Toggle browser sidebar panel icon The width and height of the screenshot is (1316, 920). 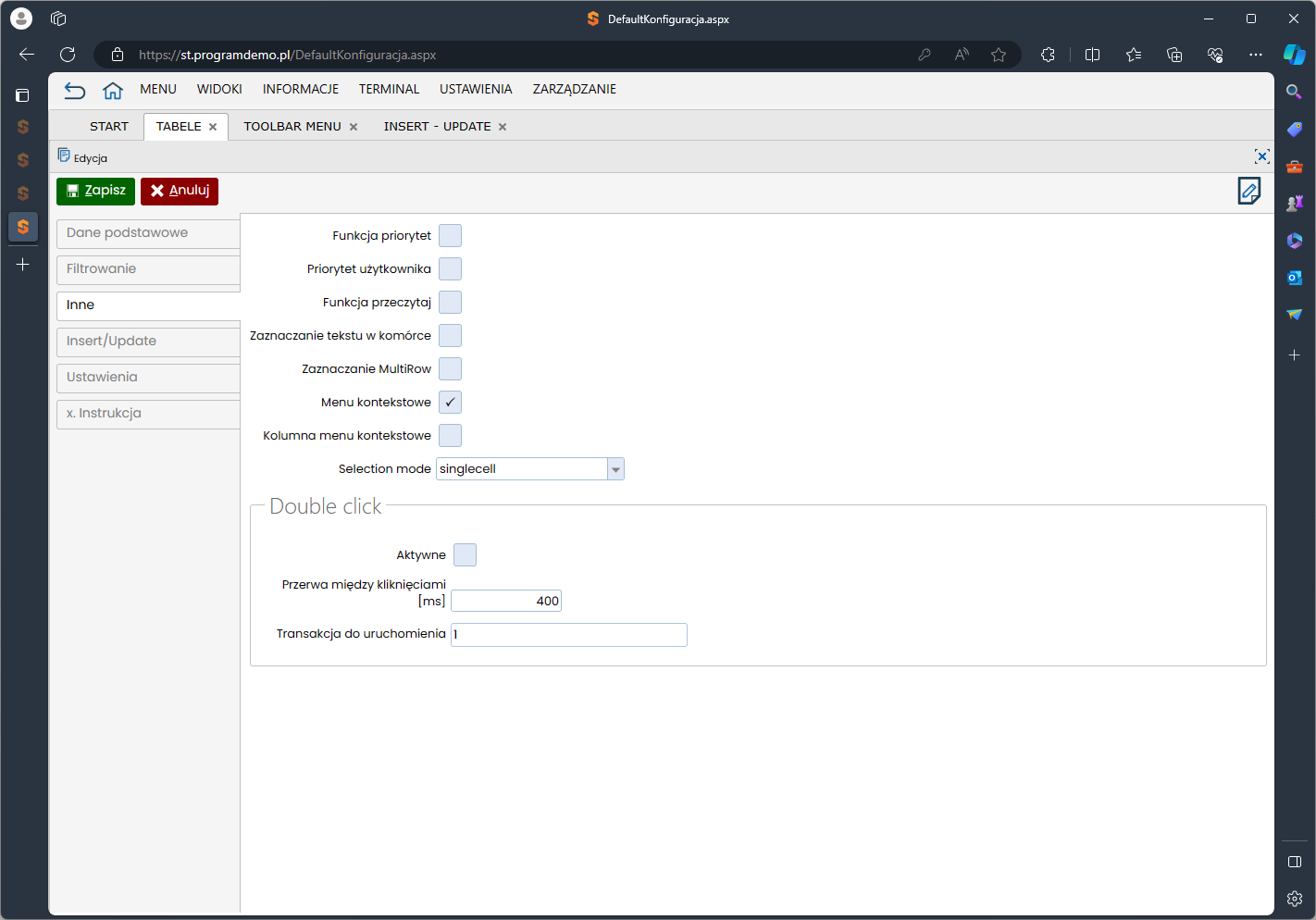pos(1295,862)
